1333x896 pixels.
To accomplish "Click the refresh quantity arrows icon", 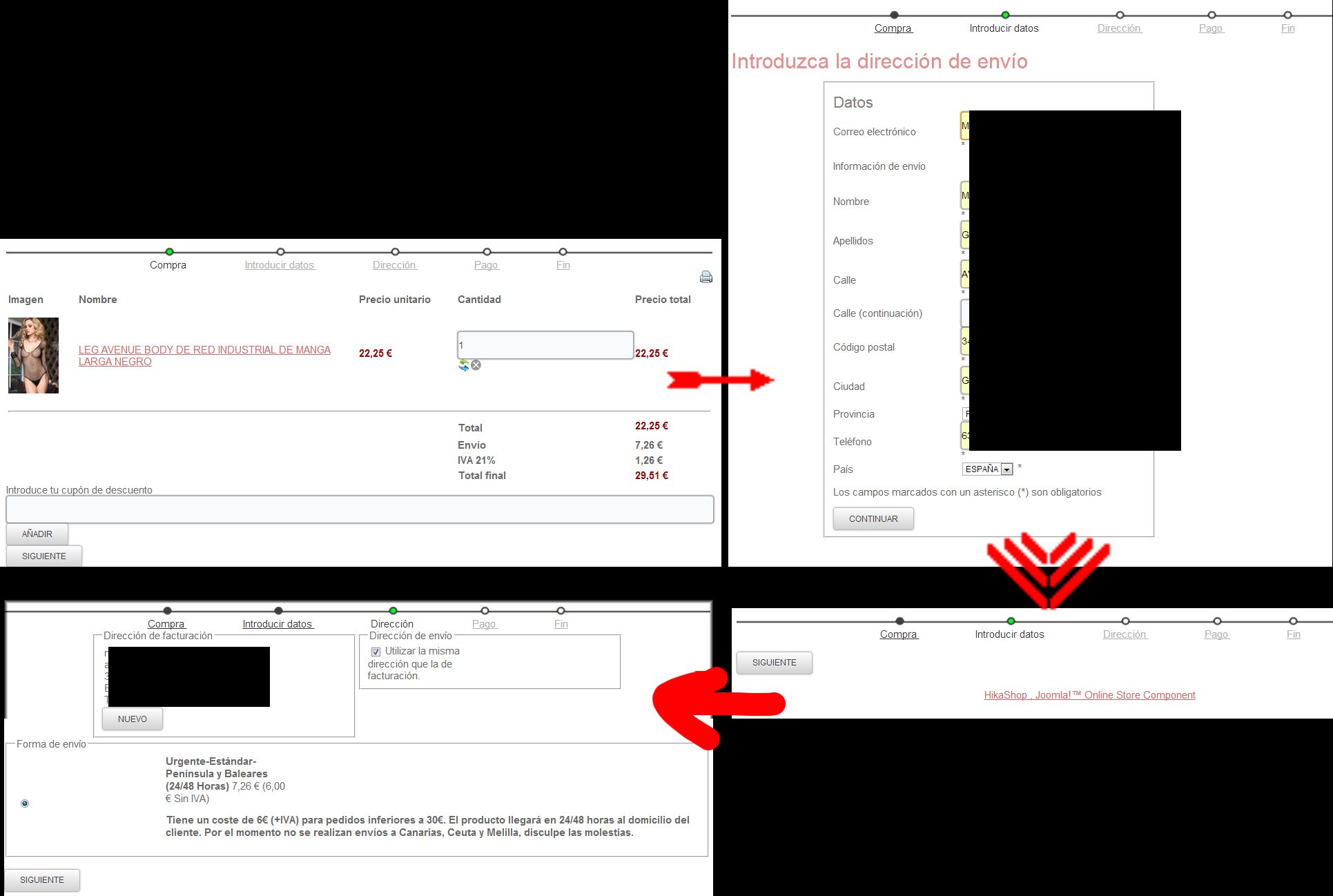I will pos(464,365).
